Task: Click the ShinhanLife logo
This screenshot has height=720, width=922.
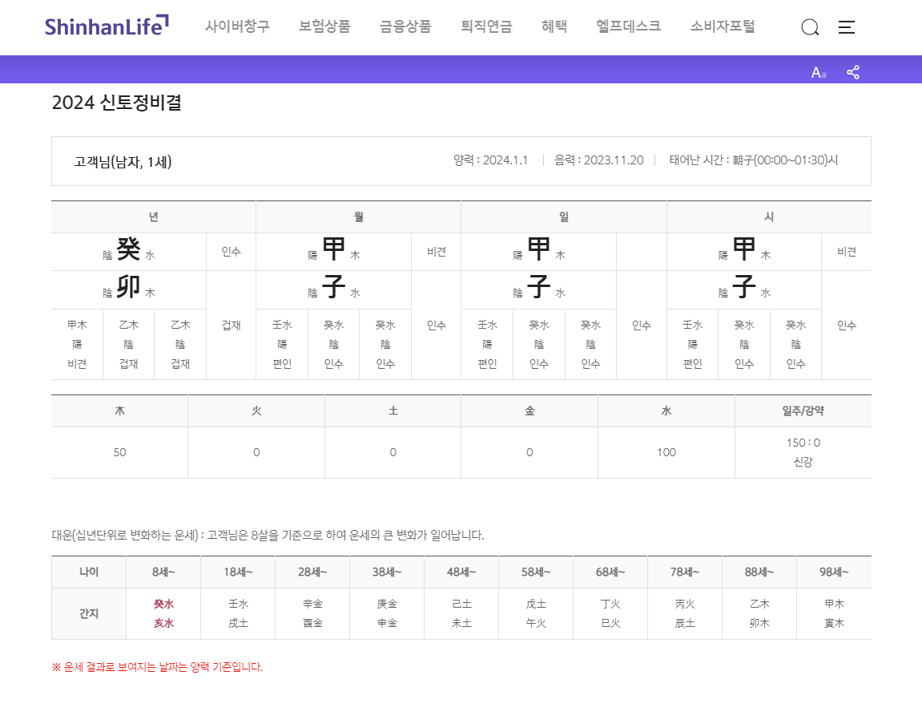Action: 104,23
